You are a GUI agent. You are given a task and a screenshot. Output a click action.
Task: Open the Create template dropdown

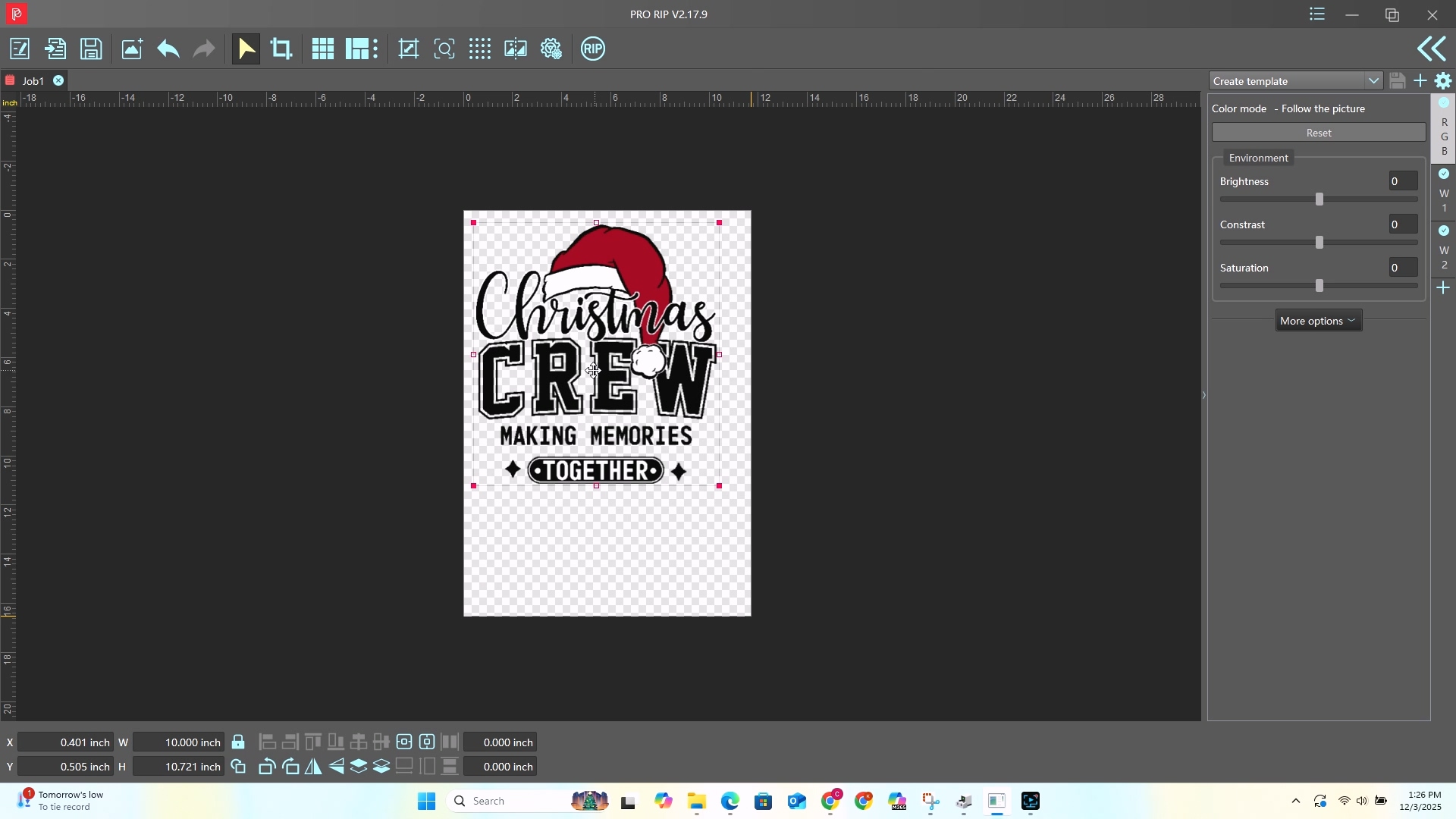click(1373, 80)
